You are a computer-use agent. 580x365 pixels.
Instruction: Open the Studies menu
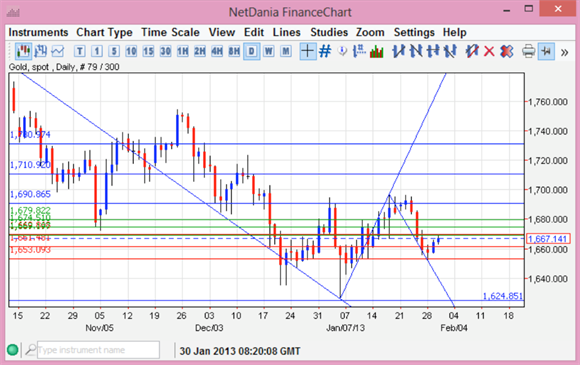329,33
